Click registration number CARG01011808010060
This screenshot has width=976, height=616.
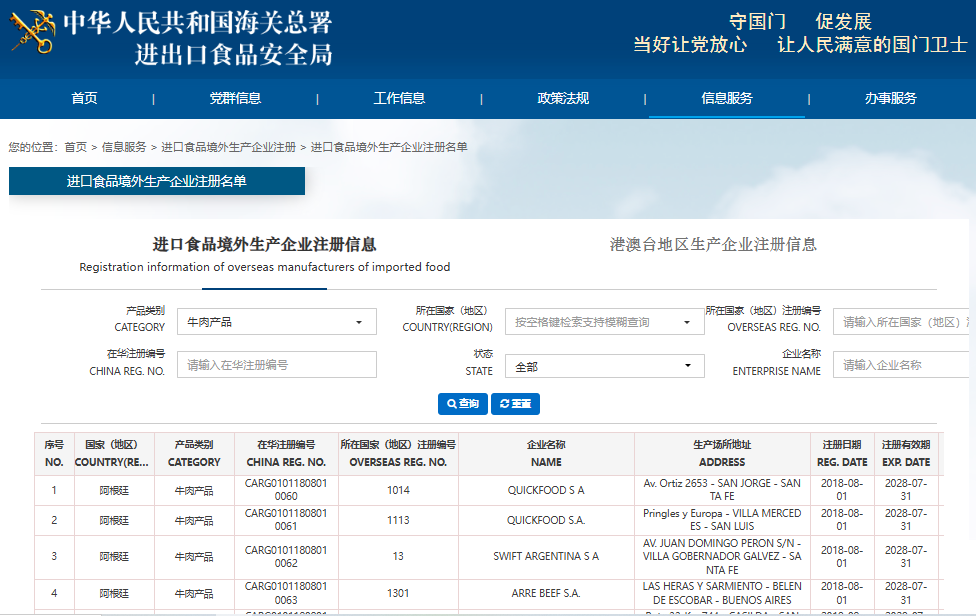[286, 490]
